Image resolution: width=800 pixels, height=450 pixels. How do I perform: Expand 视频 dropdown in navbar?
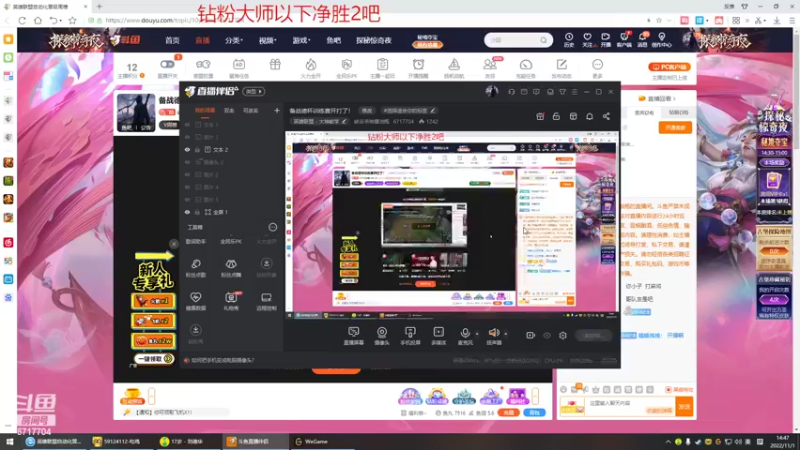[267, 40]
